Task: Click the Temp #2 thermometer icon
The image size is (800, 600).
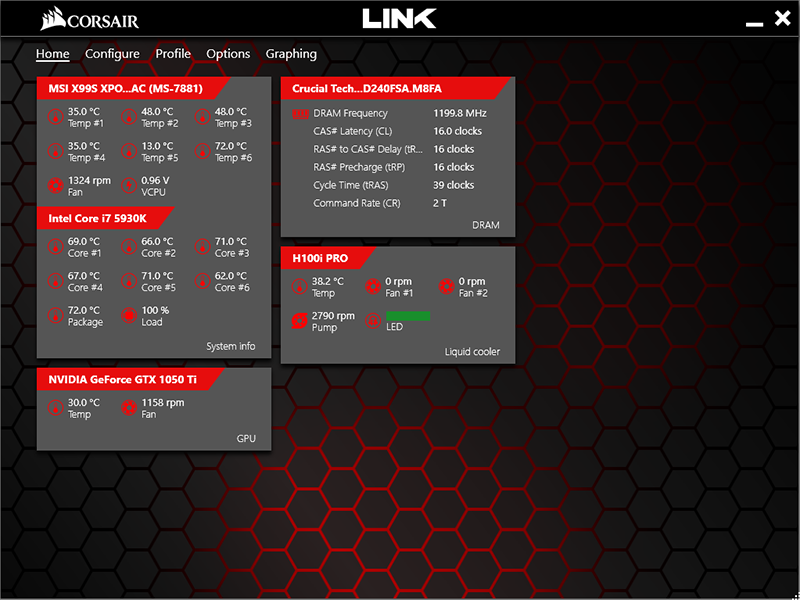Action: tap(129, 117)
